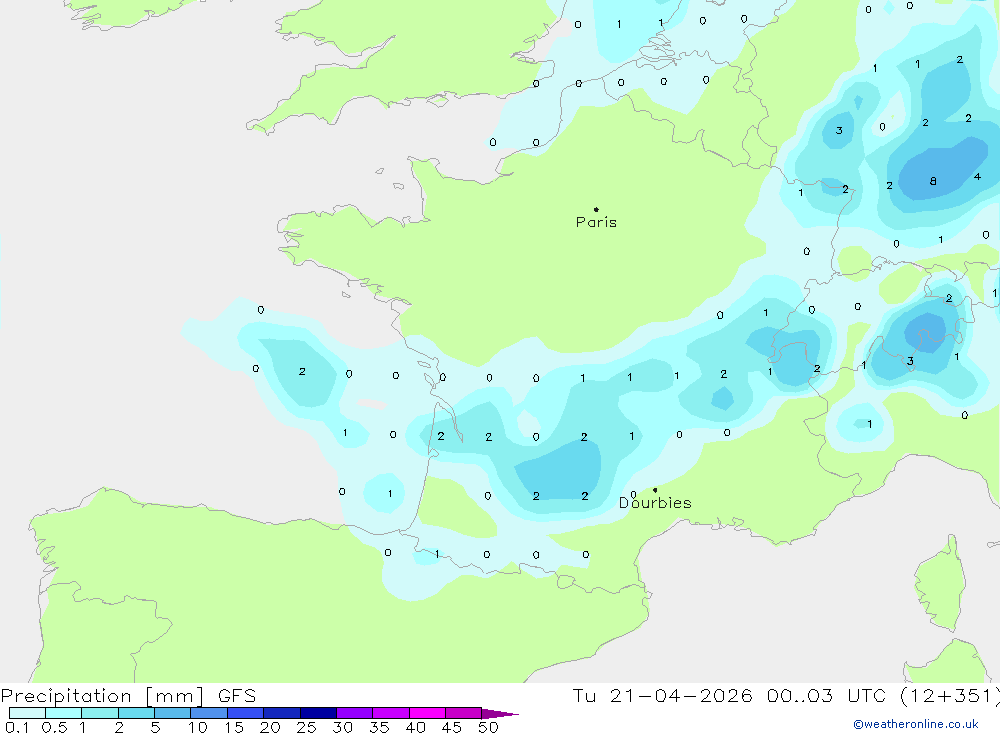Click the precipitation value '4' on the map
1000x733 pixels.
pyautogui.click(x=977, y=177)
